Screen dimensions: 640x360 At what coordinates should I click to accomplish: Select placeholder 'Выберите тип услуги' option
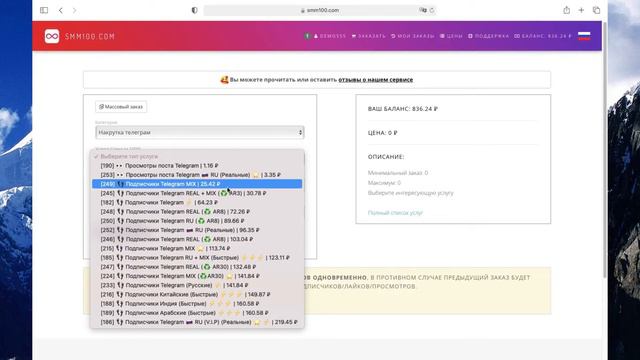pyautogui.click(x=197, y=156)
